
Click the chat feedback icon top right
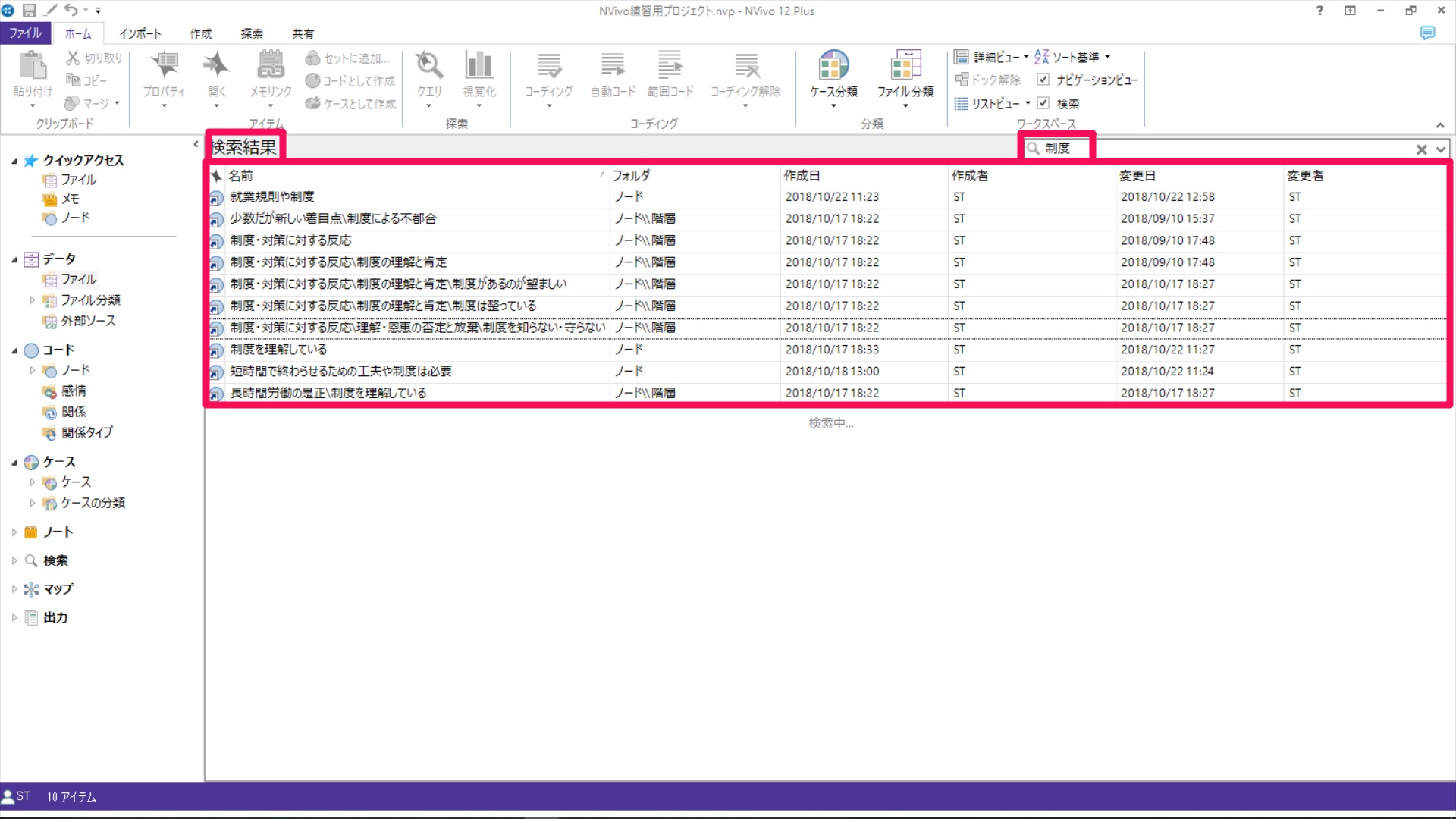pos(1427,33)
